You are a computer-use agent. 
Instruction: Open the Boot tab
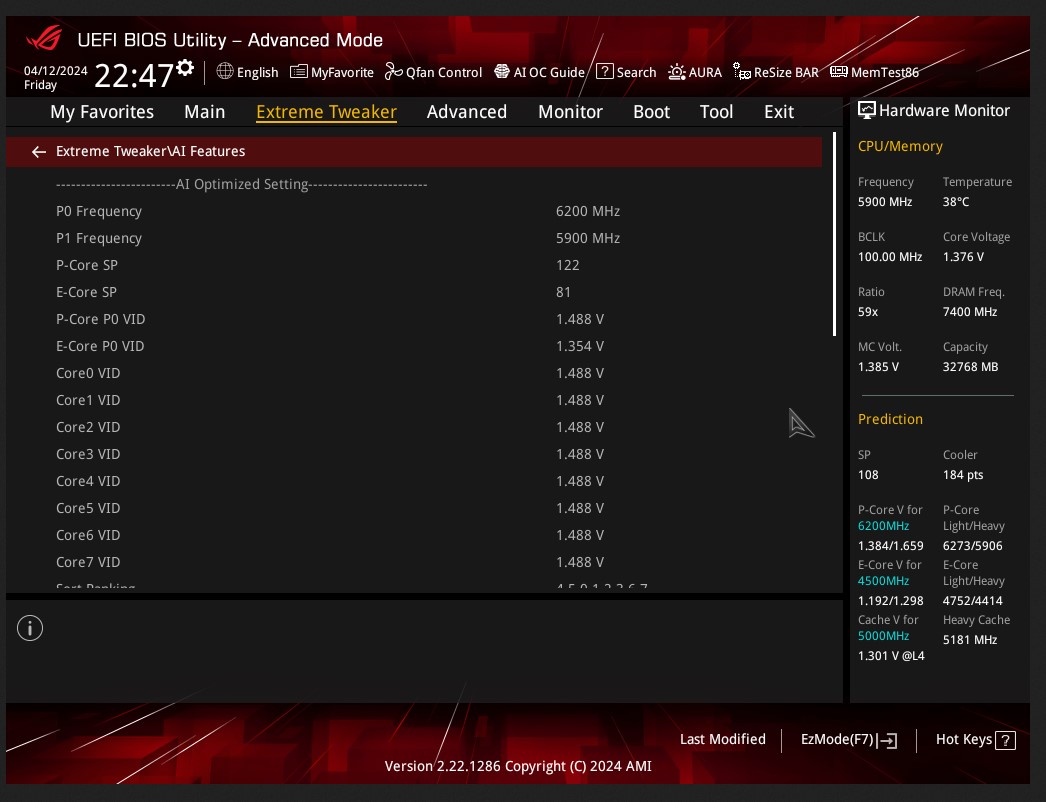[651, 111]
